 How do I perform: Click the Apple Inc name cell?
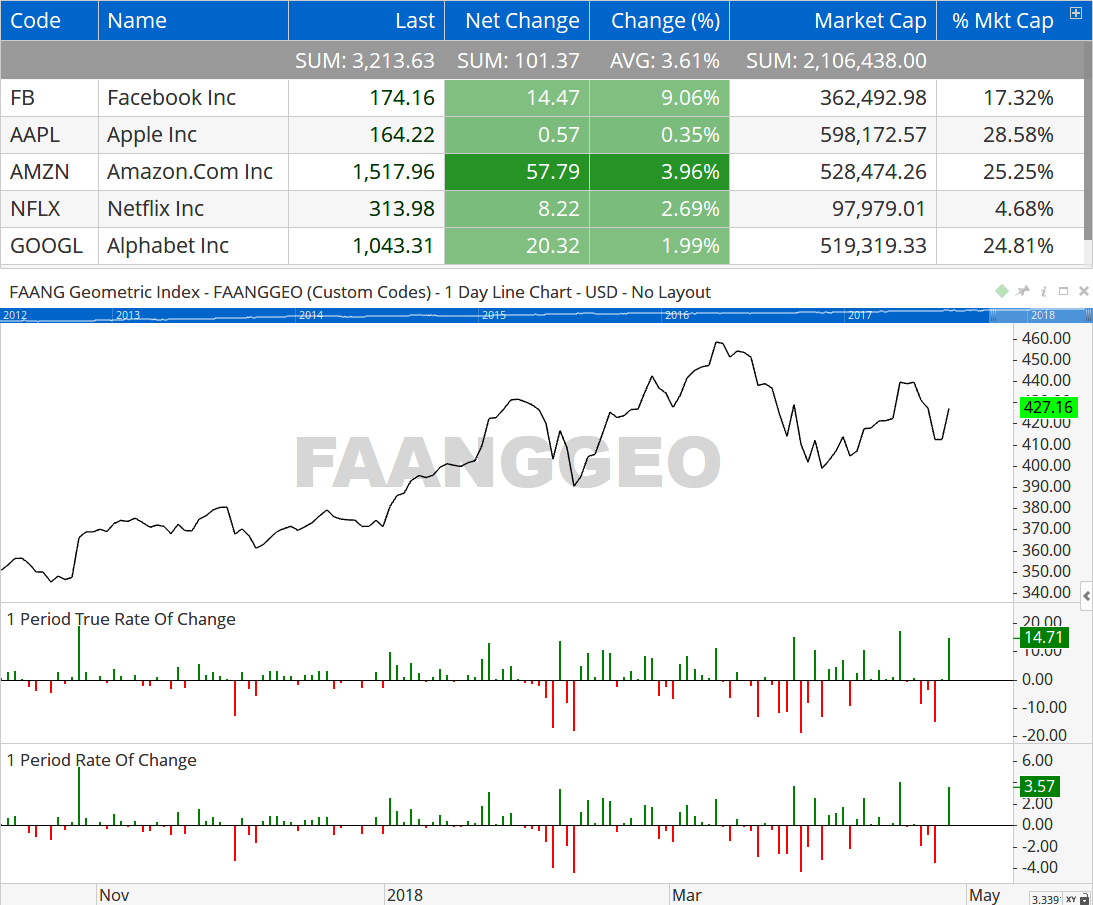coord(193,135)
